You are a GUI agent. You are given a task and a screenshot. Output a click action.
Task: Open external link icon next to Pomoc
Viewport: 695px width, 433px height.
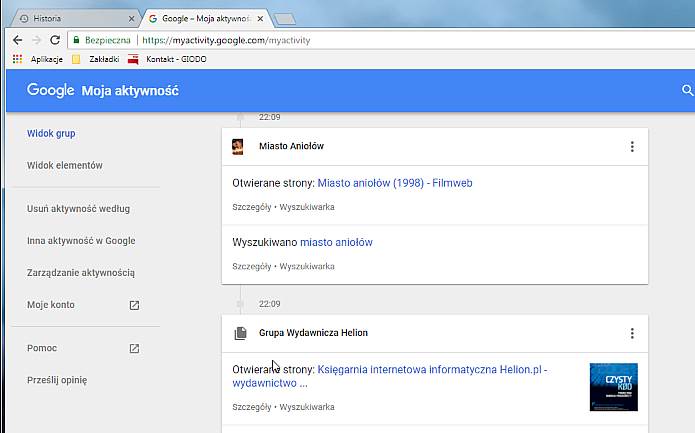tap(134, 348)
